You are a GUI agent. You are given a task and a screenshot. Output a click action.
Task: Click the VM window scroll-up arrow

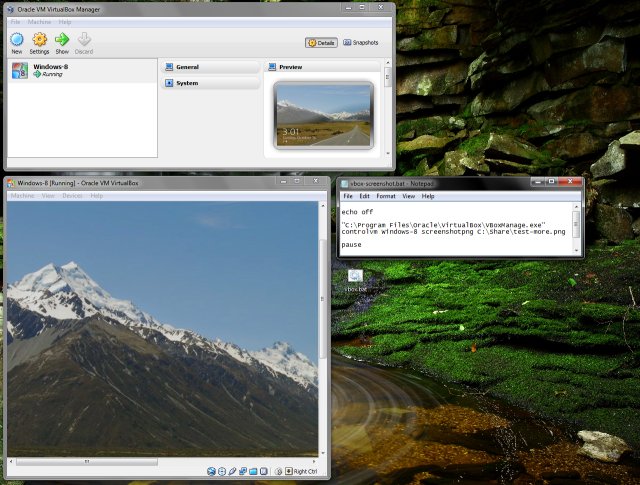323,206
